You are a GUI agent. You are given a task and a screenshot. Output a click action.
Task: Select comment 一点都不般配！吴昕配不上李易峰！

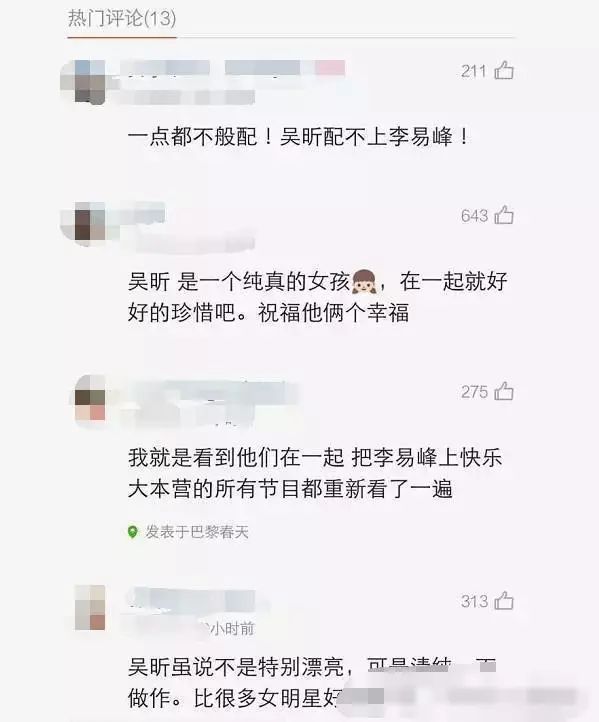[x=298, y=137]
